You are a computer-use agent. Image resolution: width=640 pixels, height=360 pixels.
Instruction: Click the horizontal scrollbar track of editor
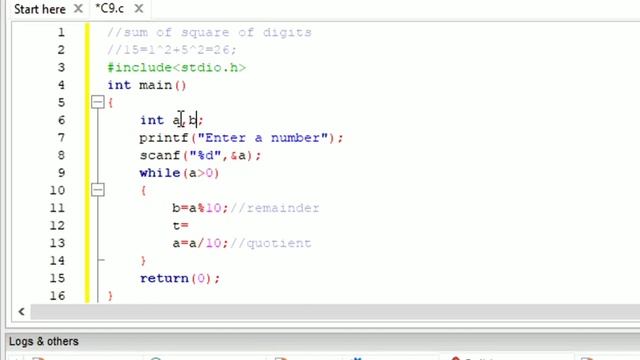tap(335, 312)
